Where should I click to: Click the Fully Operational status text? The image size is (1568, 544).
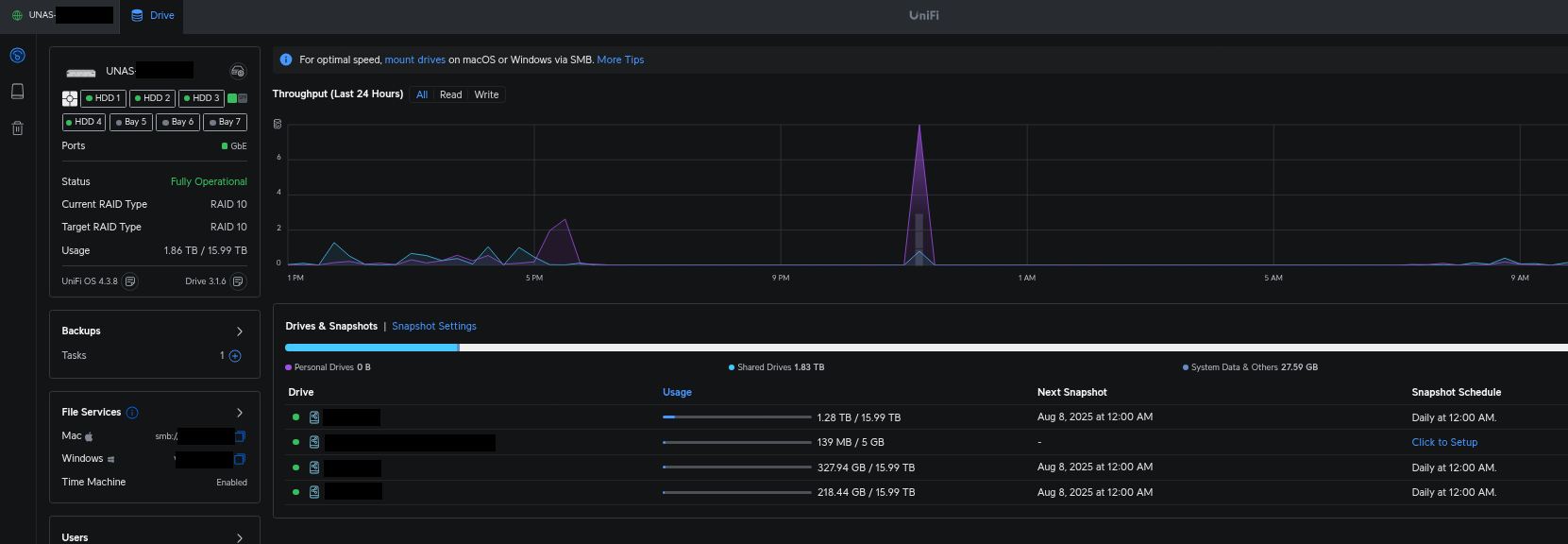(209, 181)
